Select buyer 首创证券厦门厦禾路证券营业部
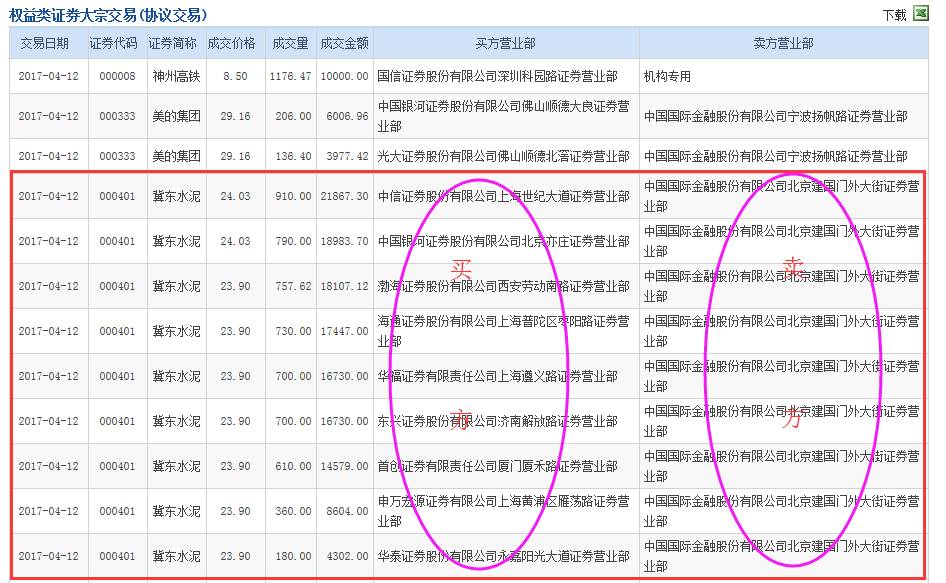Viewport: 946px width, 583px height. click(498, 466)
